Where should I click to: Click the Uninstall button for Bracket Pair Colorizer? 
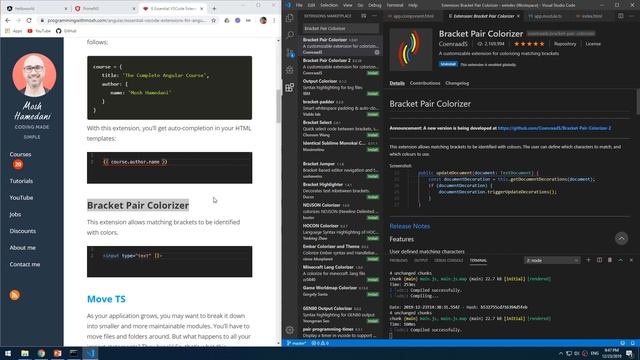point(448,64)
